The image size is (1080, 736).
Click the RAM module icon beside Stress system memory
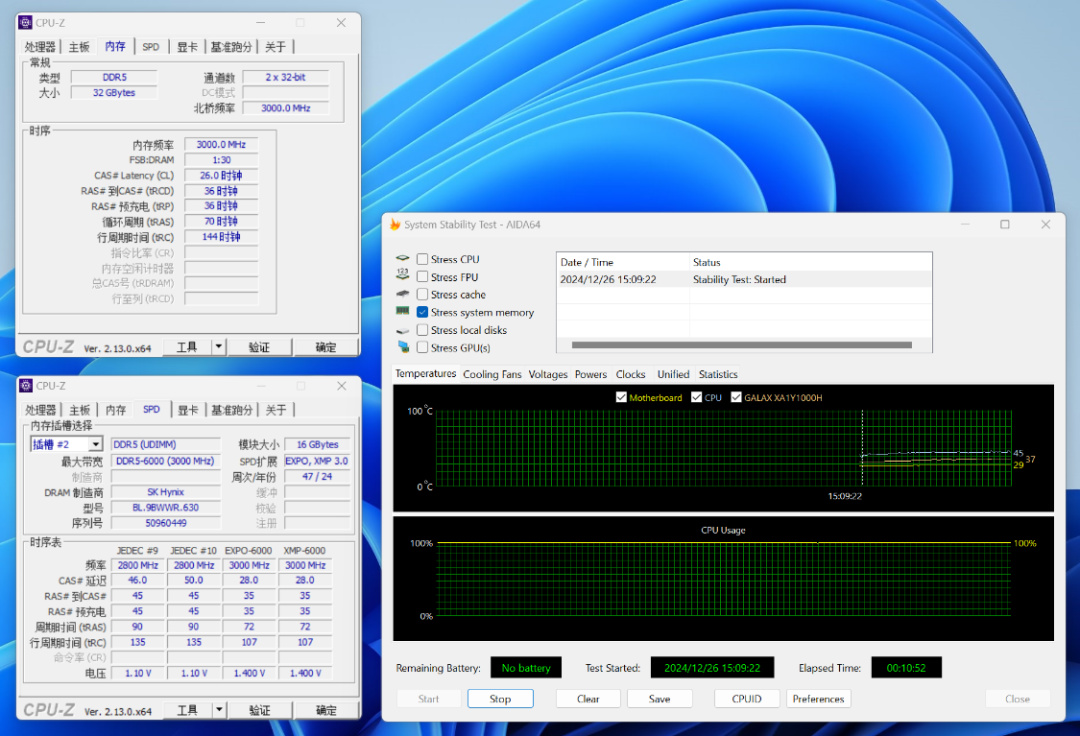pyautogui.click(x=403, y=312)
